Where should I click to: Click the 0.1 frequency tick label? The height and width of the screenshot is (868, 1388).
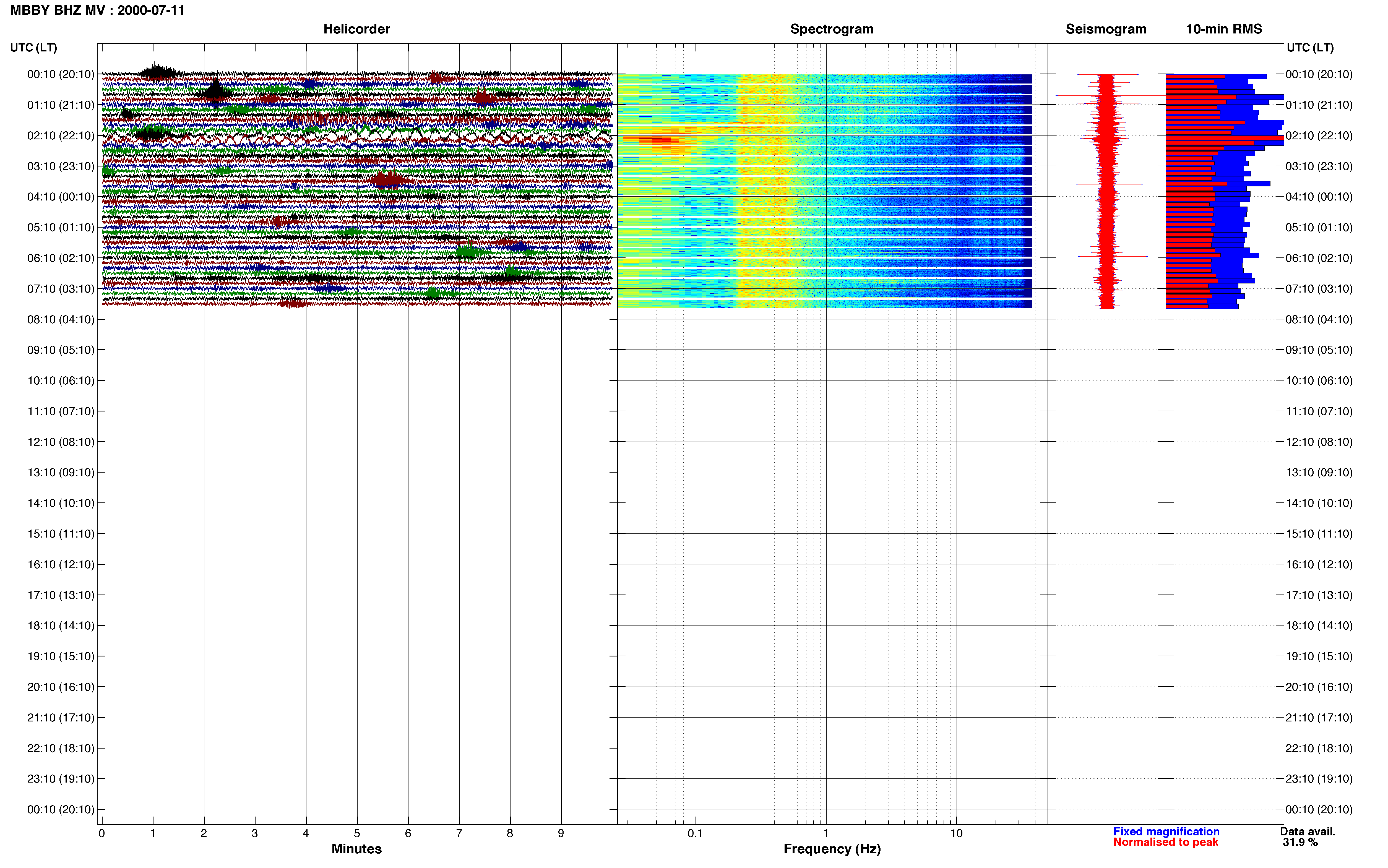tap(695, 833)
